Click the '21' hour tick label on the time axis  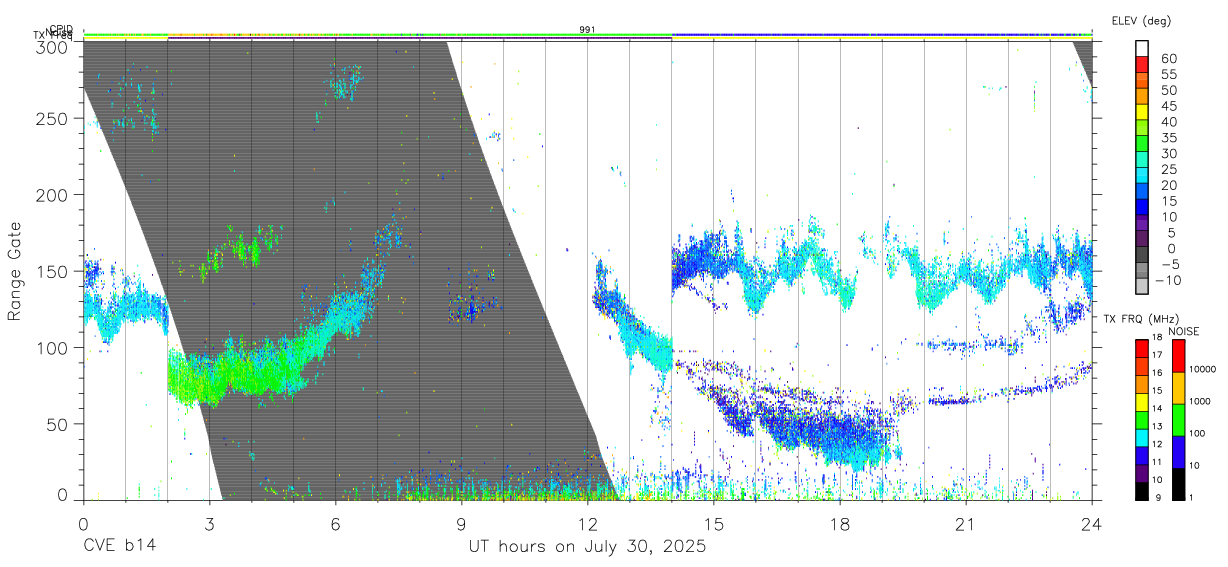(965, 523)
